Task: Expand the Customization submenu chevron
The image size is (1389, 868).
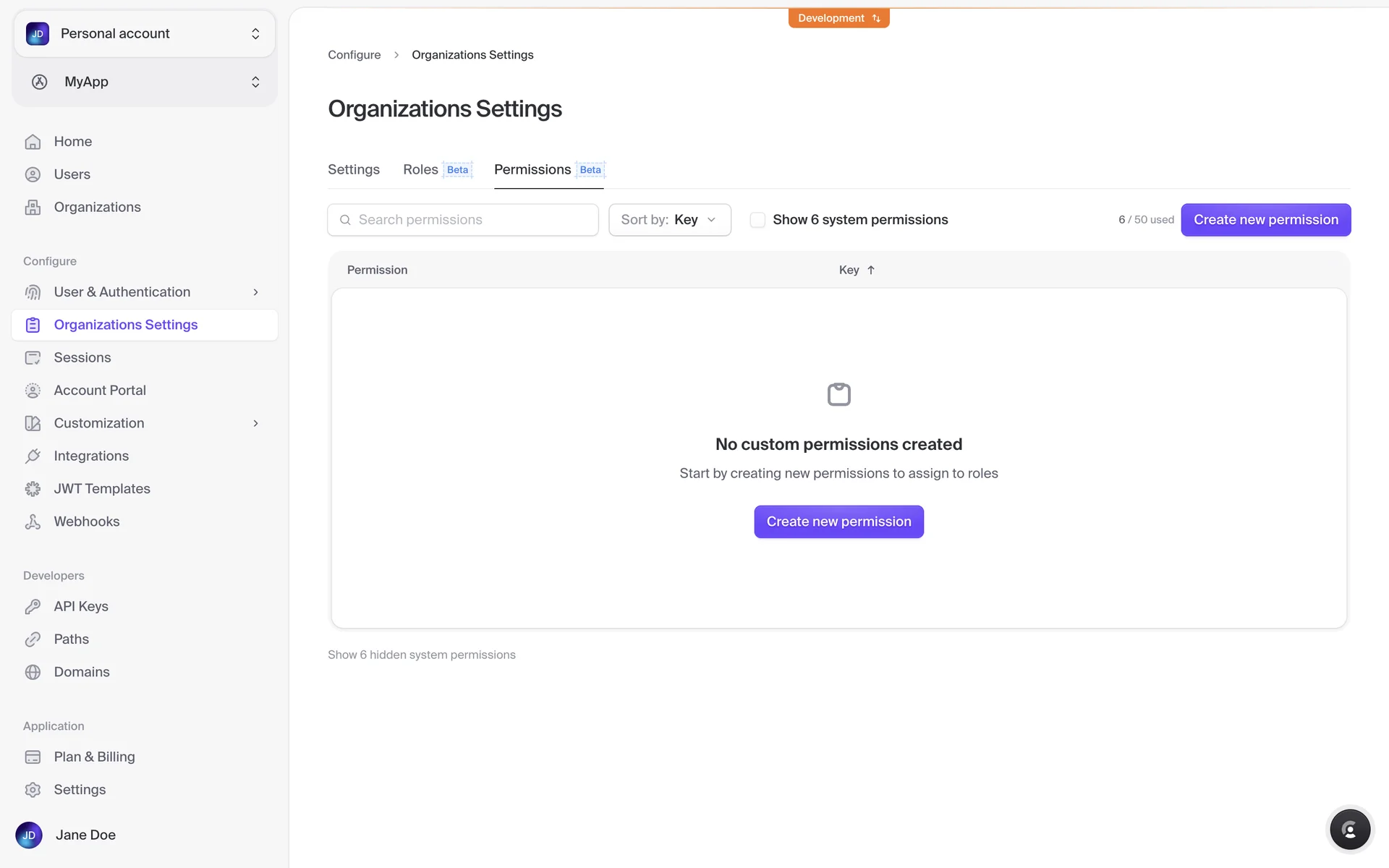Action: (x=255, y=423)
